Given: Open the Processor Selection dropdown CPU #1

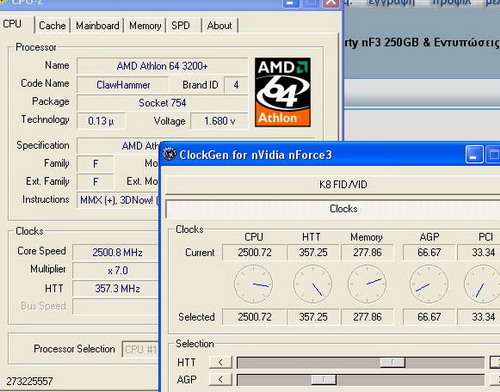Looking at the screenshot, I should 140,349.
